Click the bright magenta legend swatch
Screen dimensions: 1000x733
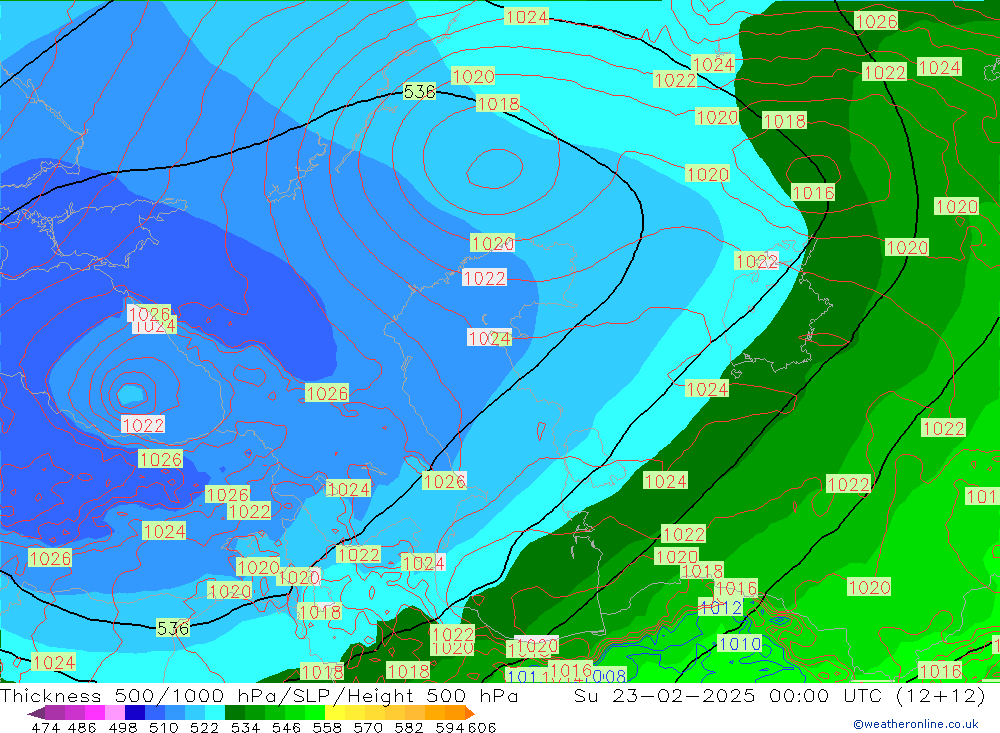95,713
